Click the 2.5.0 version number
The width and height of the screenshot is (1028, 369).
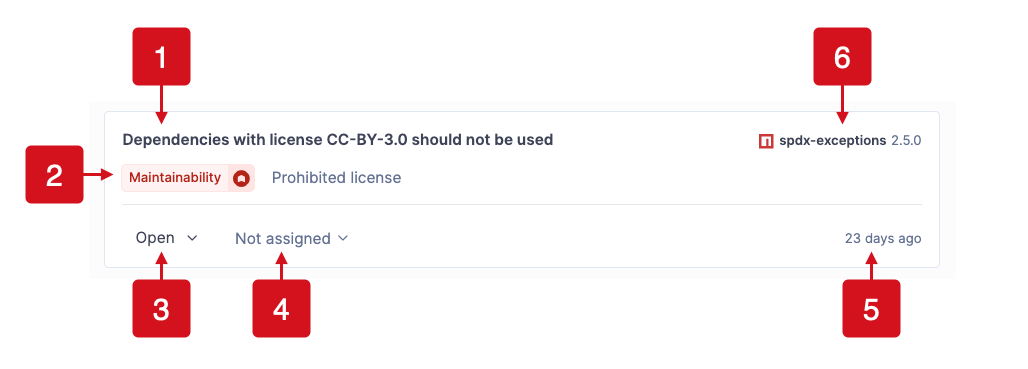pos(907,141)
